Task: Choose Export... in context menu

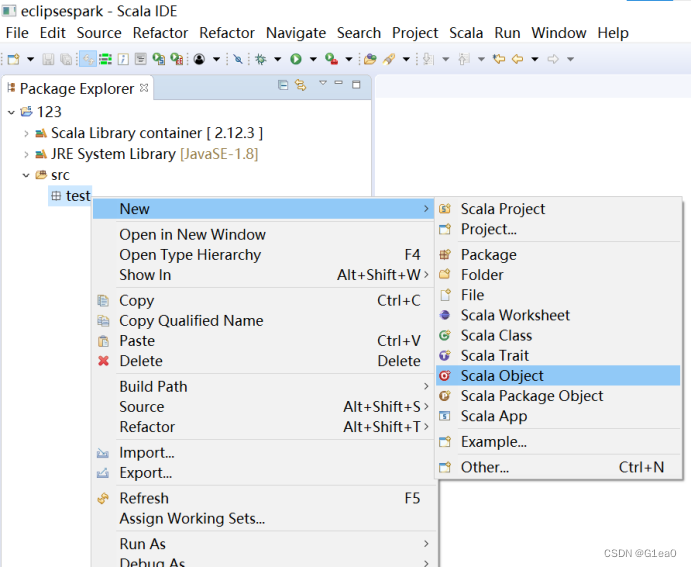Action: point(264,473)
